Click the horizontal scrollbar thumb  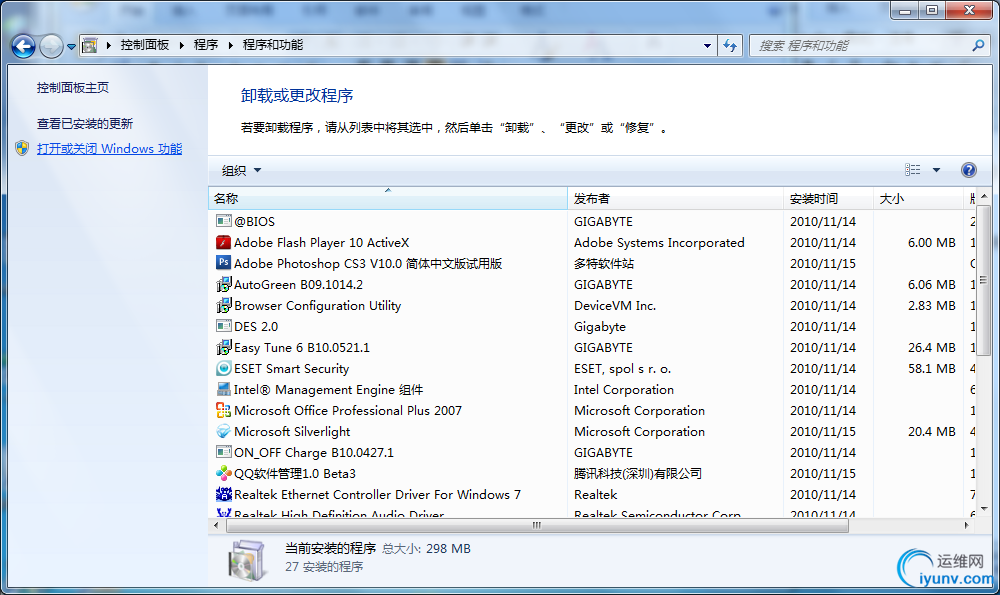(x=537, y=525)
